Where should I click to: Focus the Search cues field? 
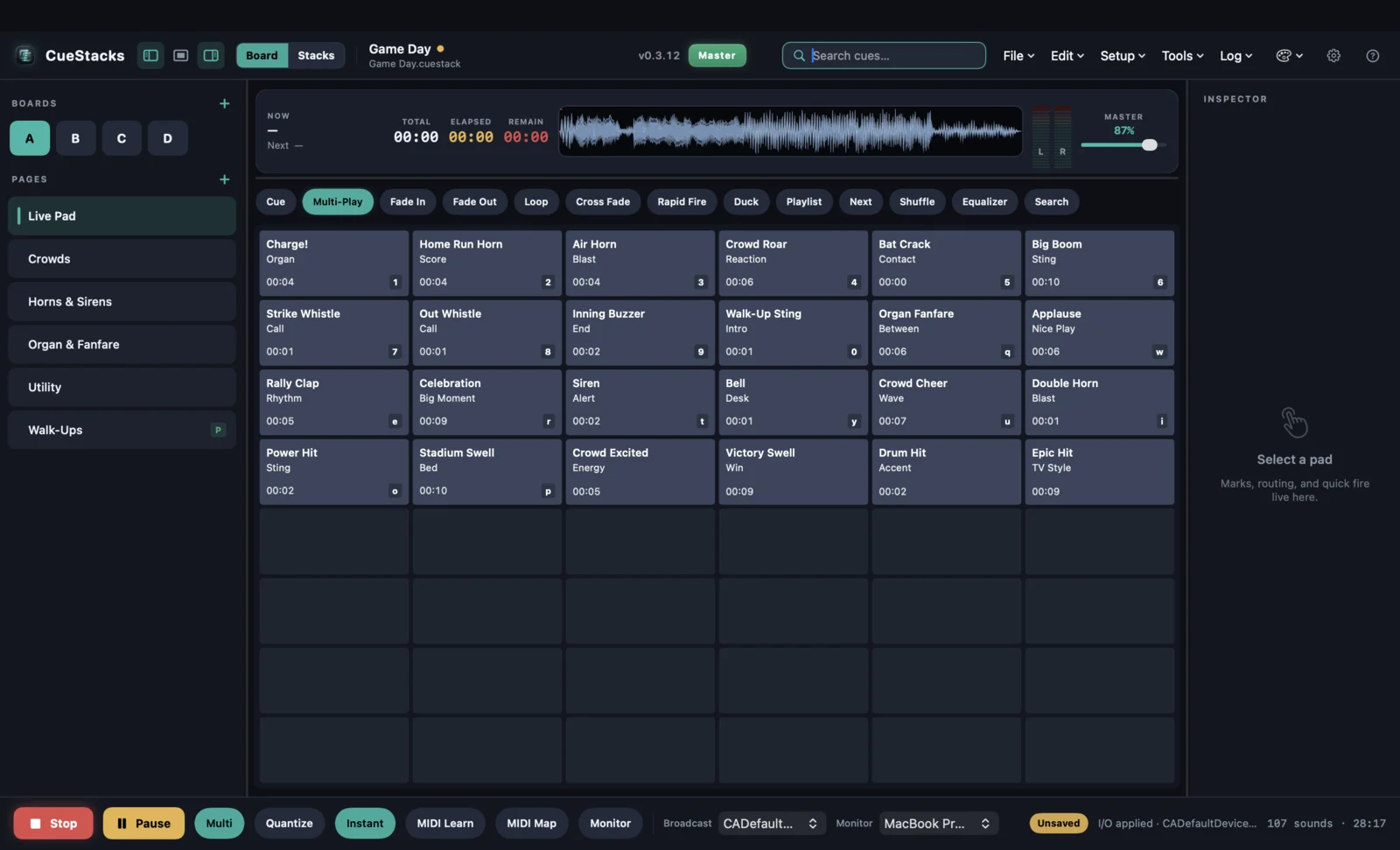tap(884, 55)
